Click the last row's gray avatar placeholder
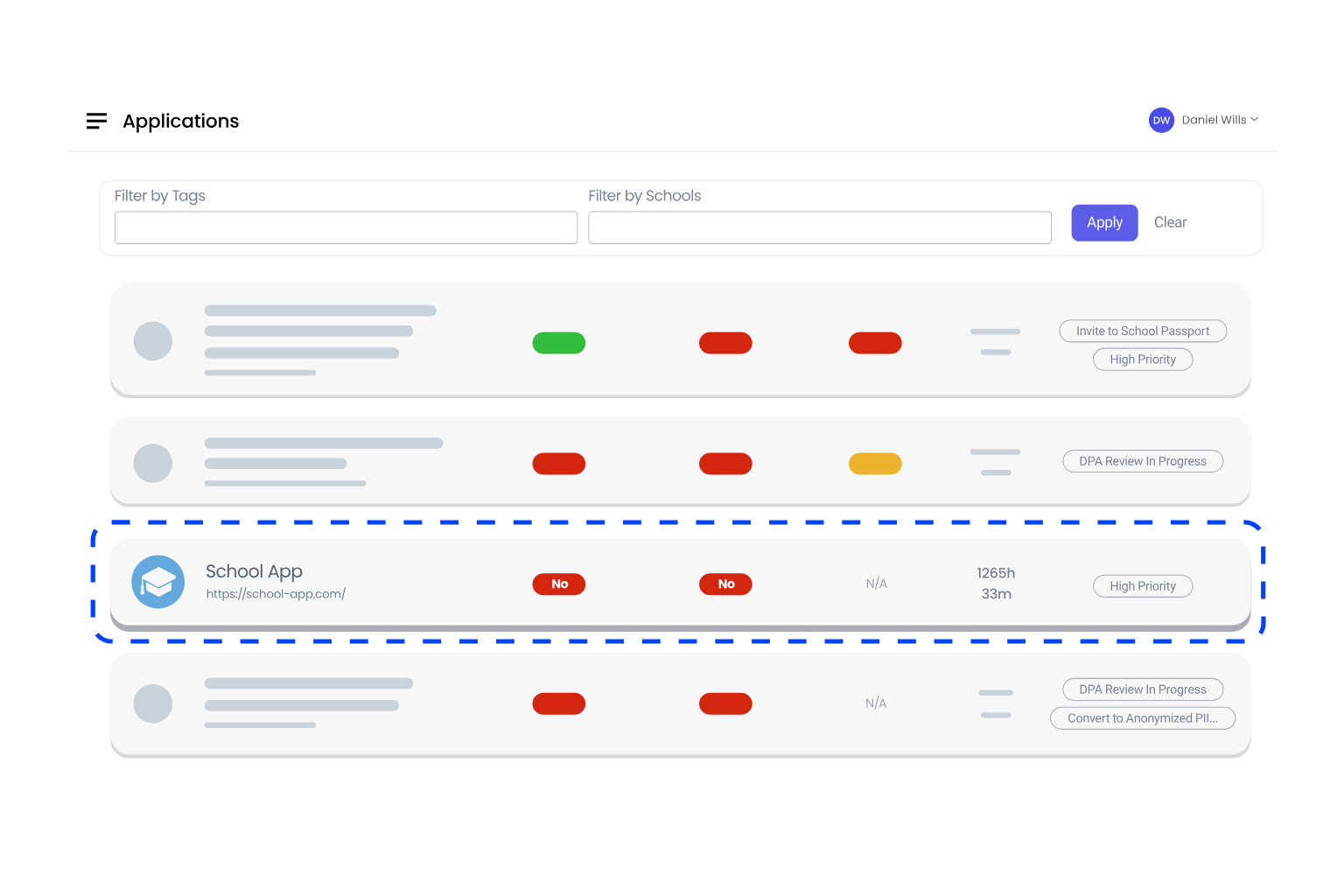 coord(153,703)
